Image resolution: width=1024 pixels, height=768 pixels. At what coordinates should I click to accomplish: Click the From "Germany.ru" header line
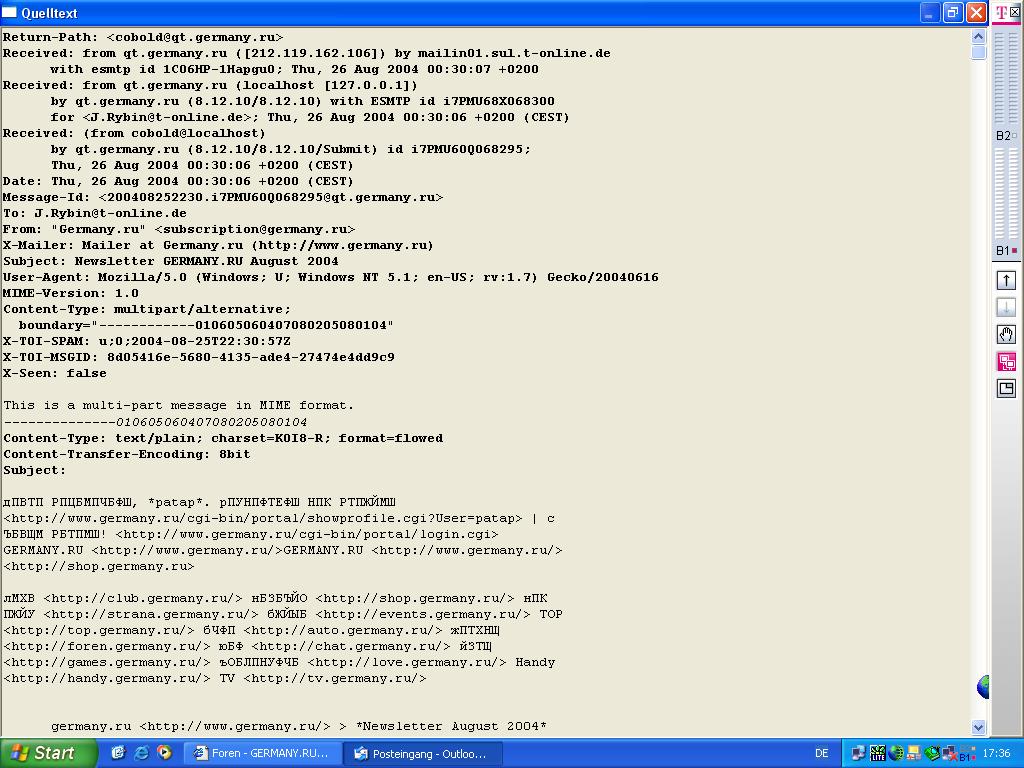(179, 229)
